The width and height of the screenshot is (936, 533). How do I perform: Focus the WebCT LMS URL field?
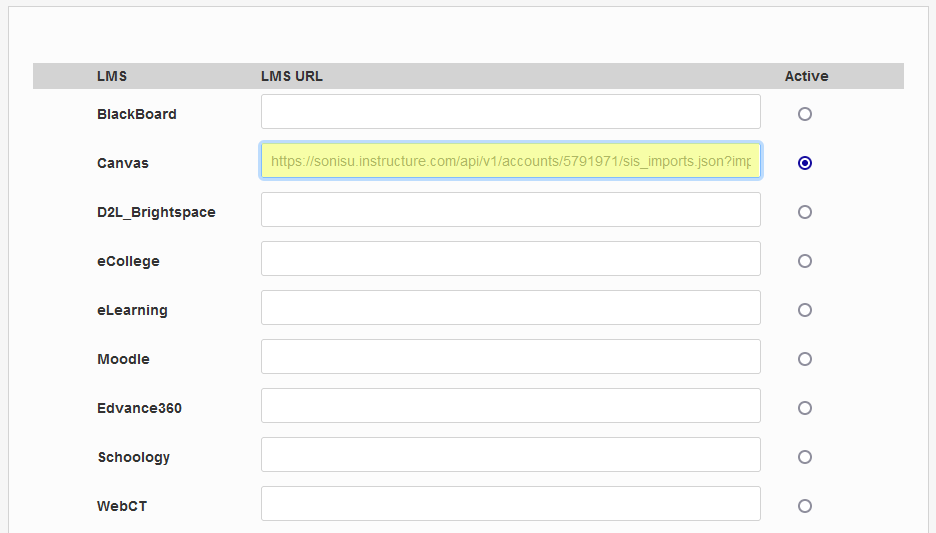coord(510,503)
